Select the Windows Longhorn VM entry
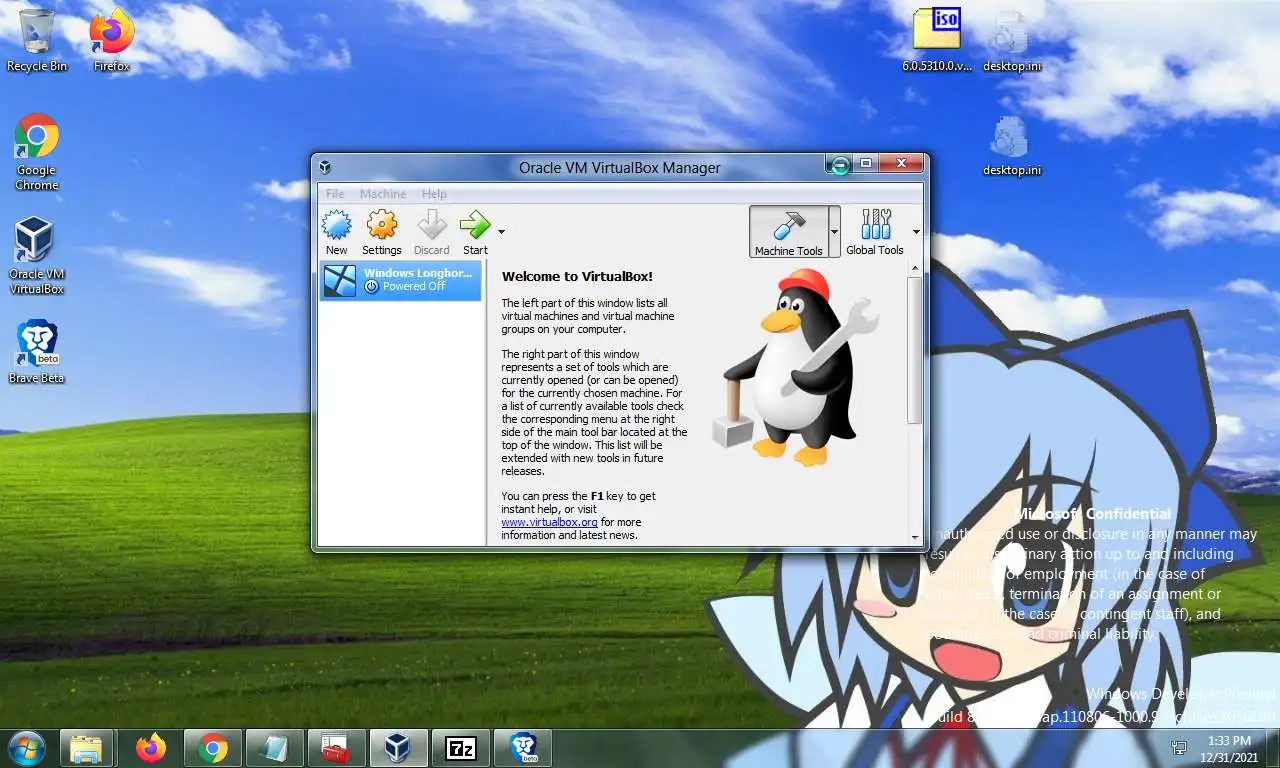Viewport: 1280px width, 768px height. point(400,280)
